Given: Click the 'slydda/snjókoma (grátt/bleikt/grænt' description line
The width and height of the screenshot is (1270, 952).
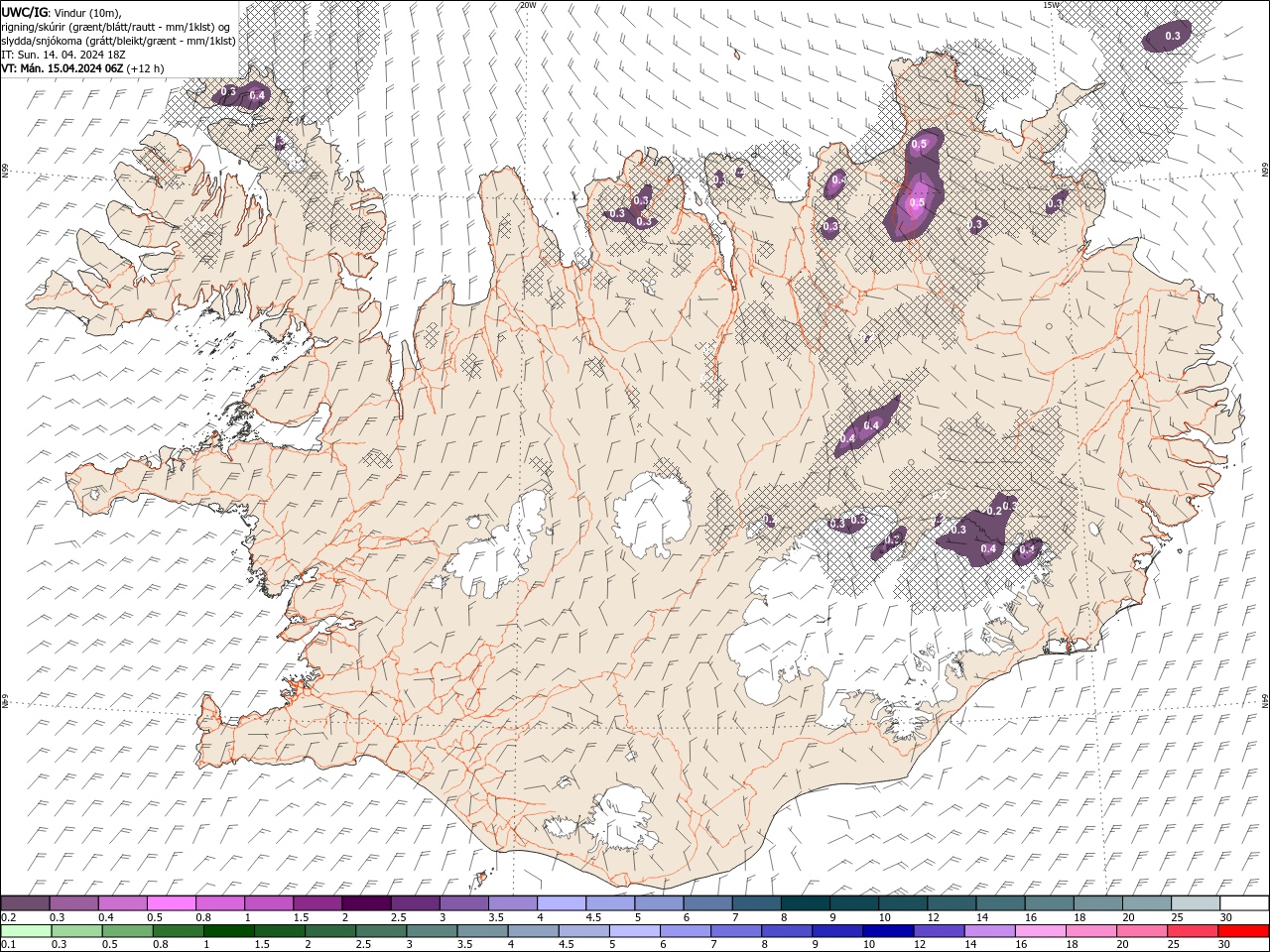Looking at the screenshot, I should point(118,41).
